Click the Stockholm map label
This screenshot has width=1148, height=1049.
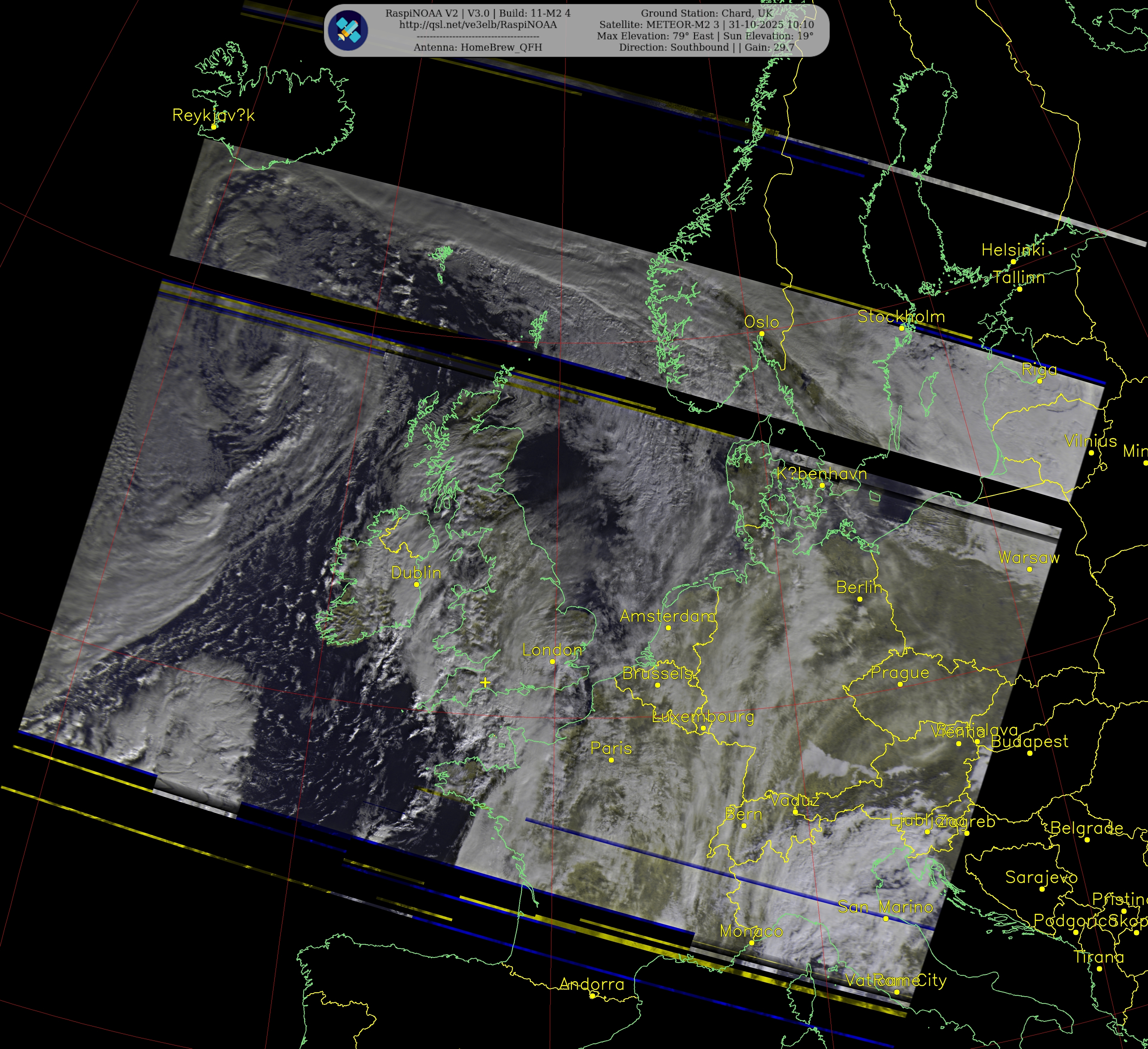click(901, 317)
